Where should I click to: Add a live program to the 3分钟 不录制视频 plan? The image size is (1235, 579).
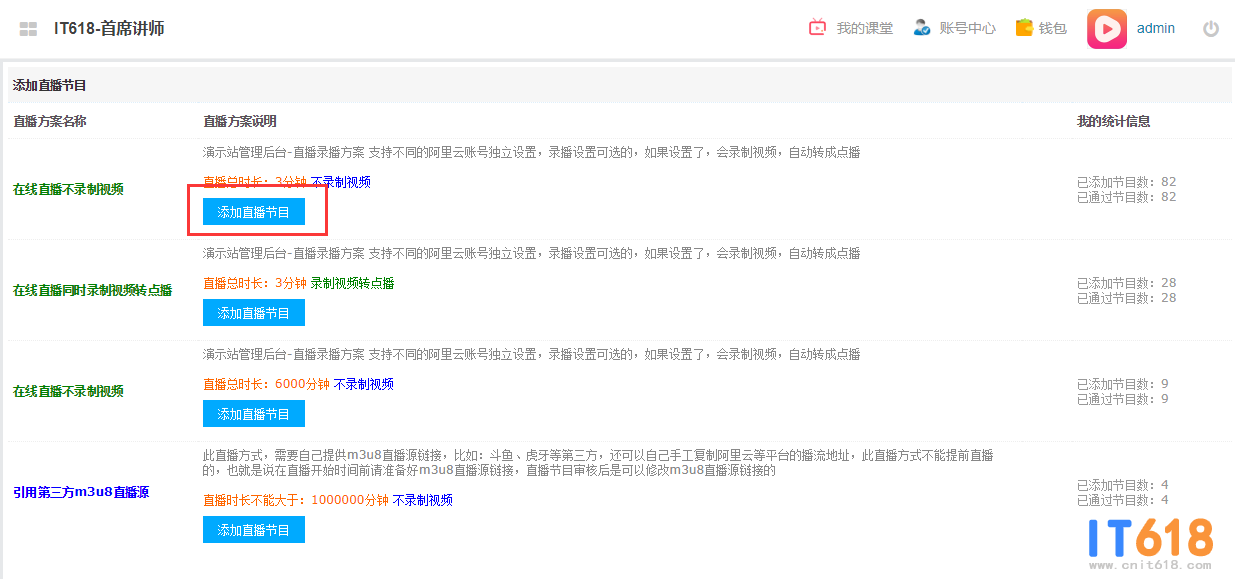click(254, 212)
